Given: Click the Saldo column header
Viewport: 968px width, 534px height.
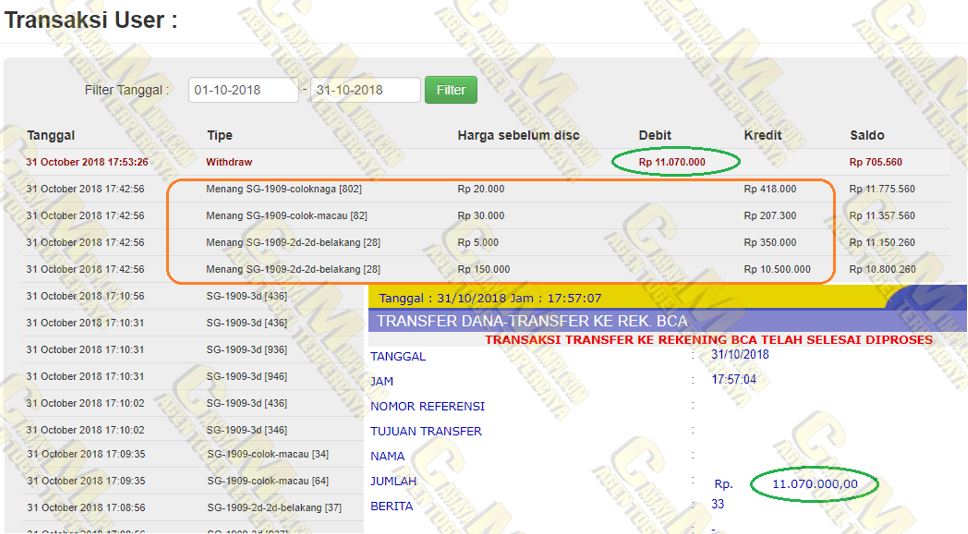Looking at the screenshot, I should [x=866, y=135].
